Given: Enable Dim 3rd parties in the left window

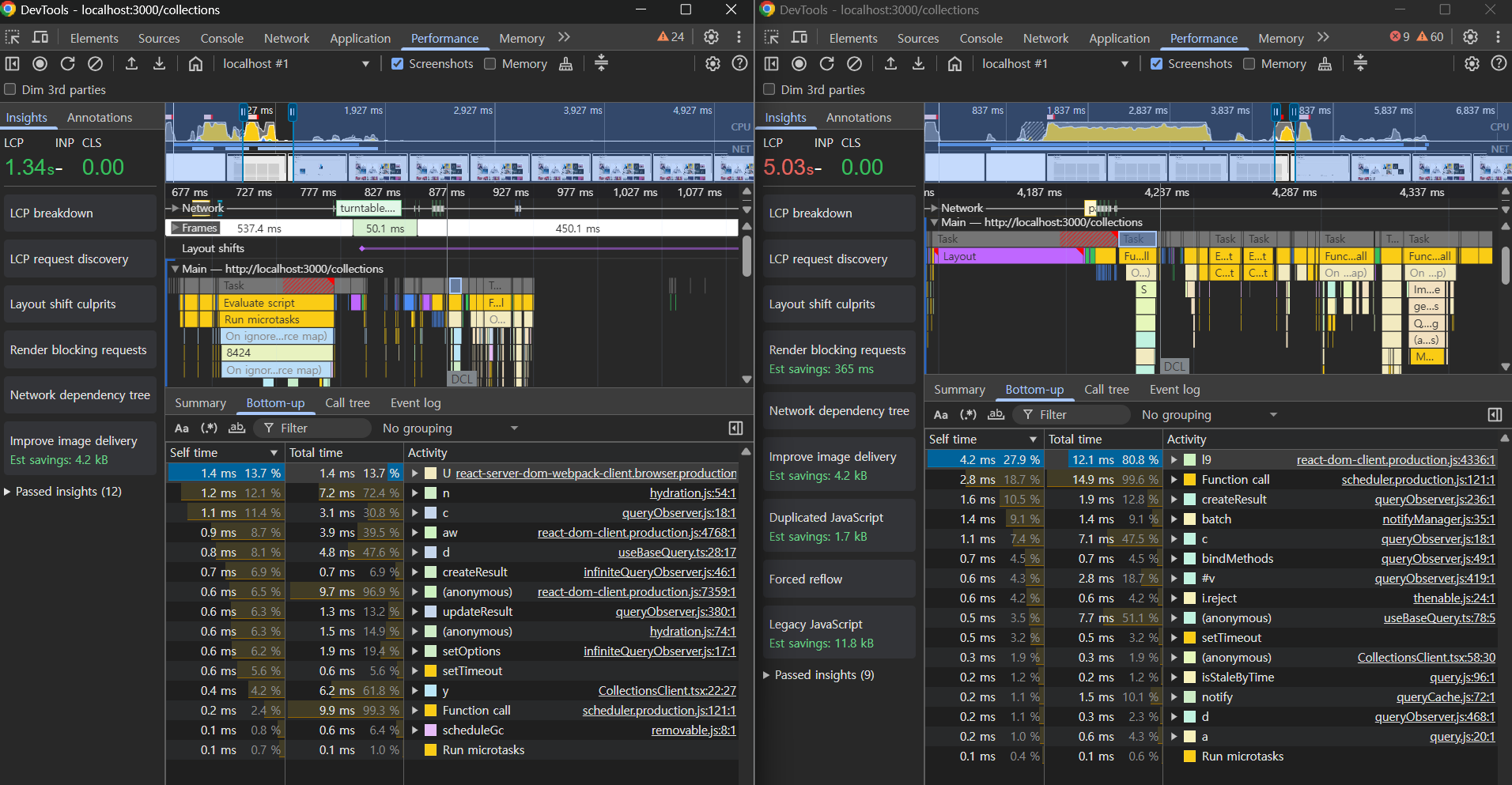Looking at the screenshot, I should 10,90.
